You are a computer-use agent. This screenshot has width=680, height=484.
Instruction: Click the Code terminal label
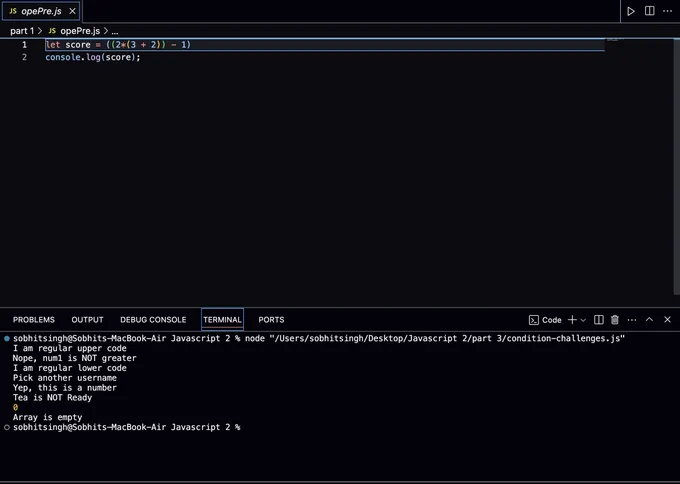point(552,320)
